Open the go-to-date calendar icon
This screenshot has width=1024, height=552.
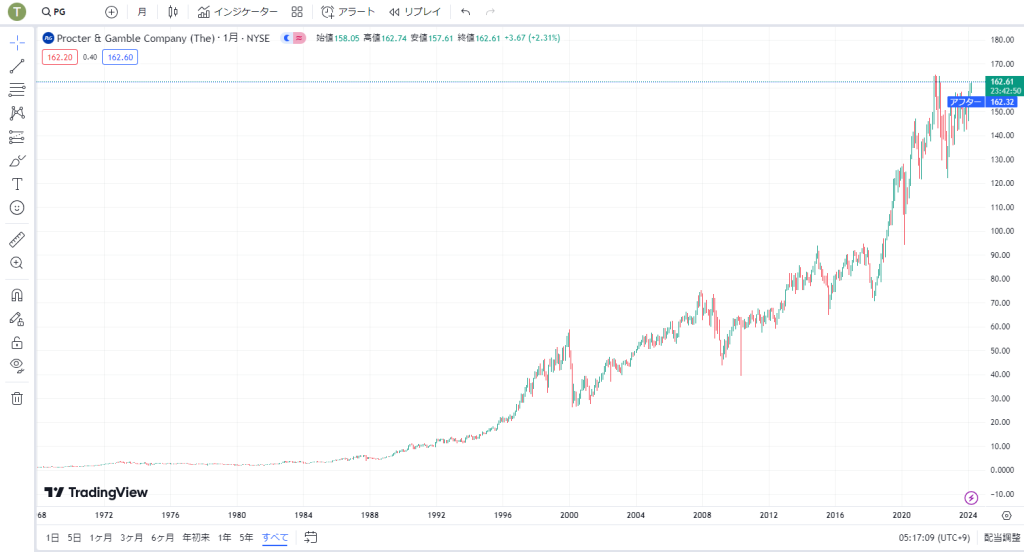311,538
